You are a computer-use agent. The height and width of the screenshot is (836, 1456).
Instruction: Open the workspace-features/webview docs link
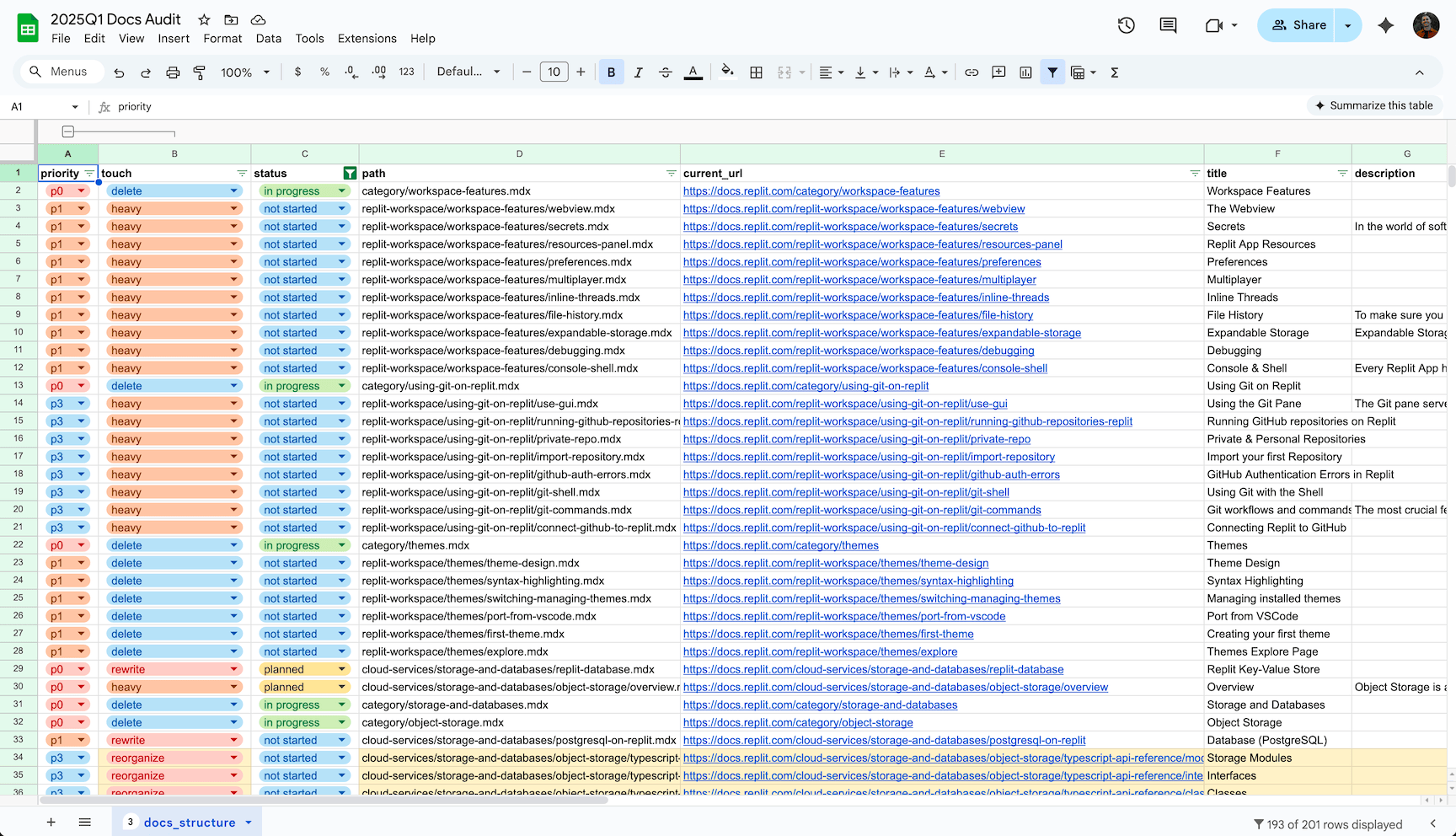[x=854, y=209]
